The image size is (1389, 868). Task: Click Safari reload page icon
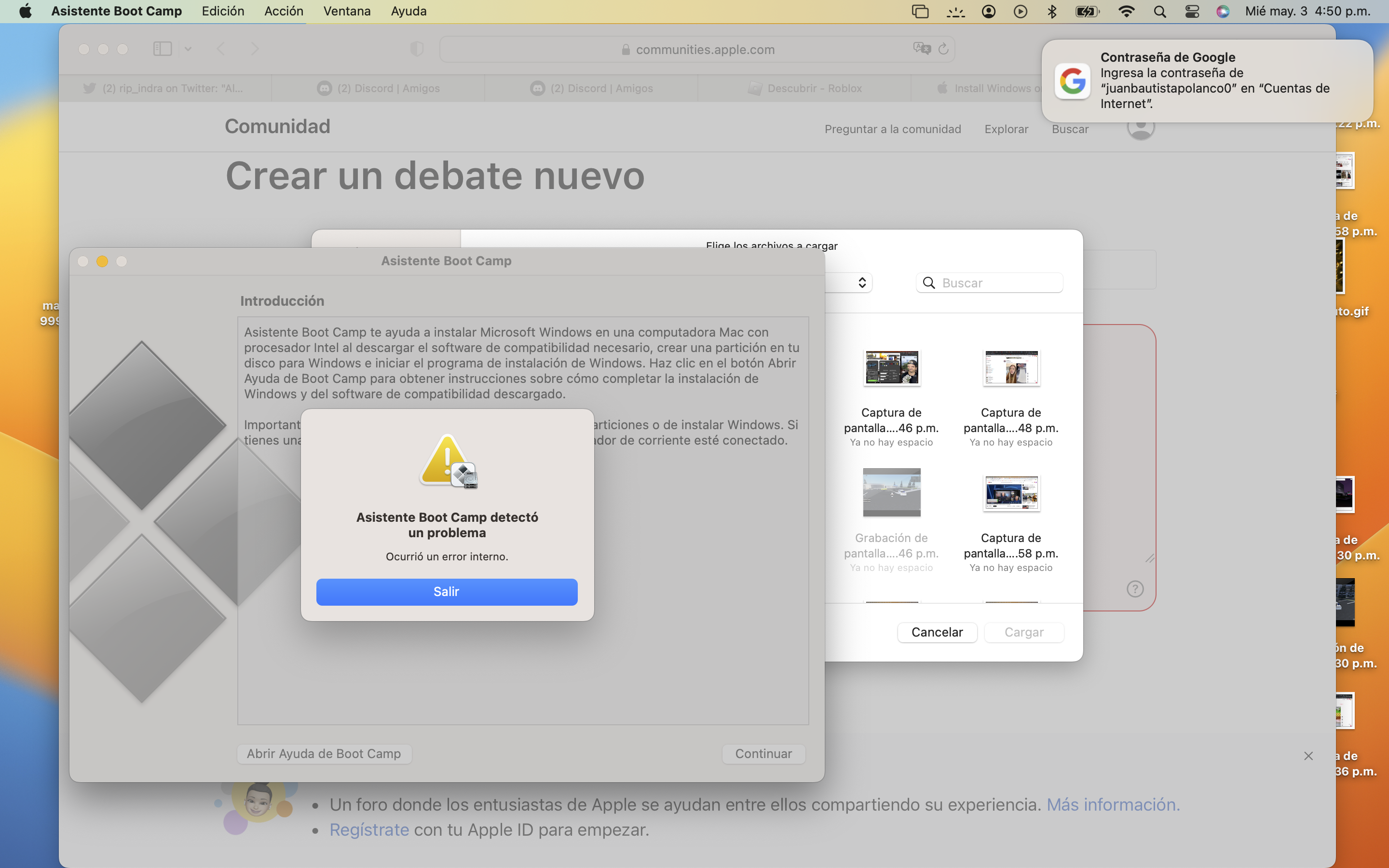point(943,49)
